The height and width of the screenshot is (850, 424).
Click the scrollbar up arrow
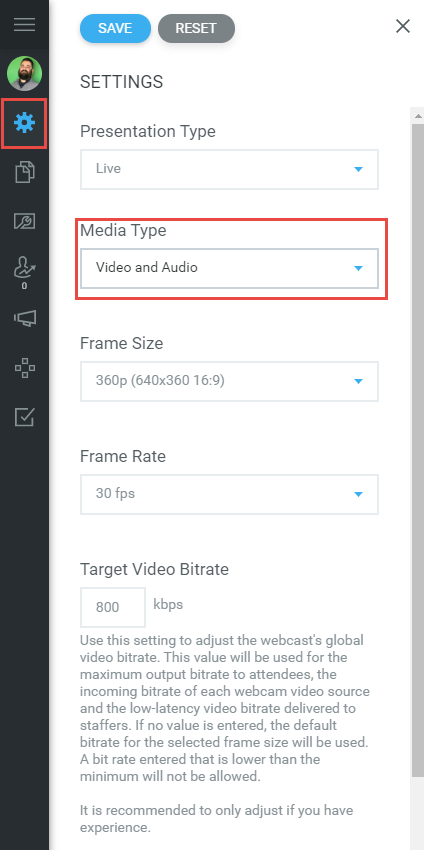(418, 115)
